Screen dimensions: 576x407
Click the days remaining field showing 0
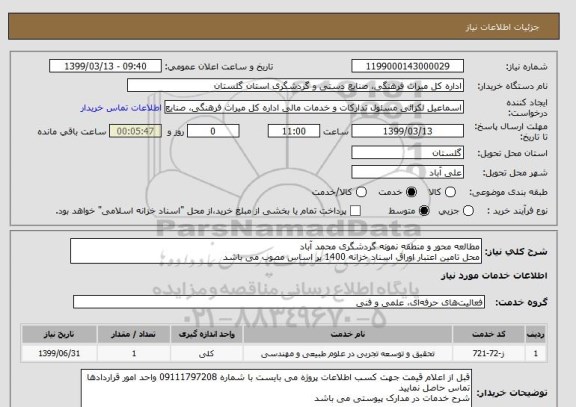pos(213,131)
